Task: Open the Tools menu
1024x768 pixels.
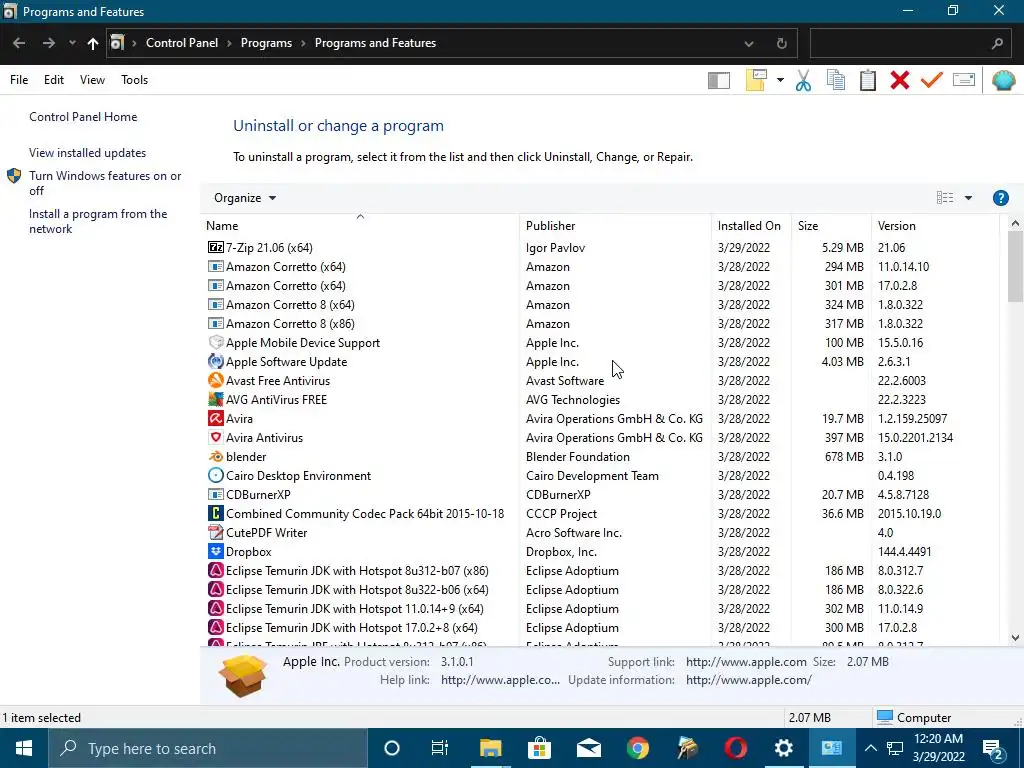Action: point(135,80)
